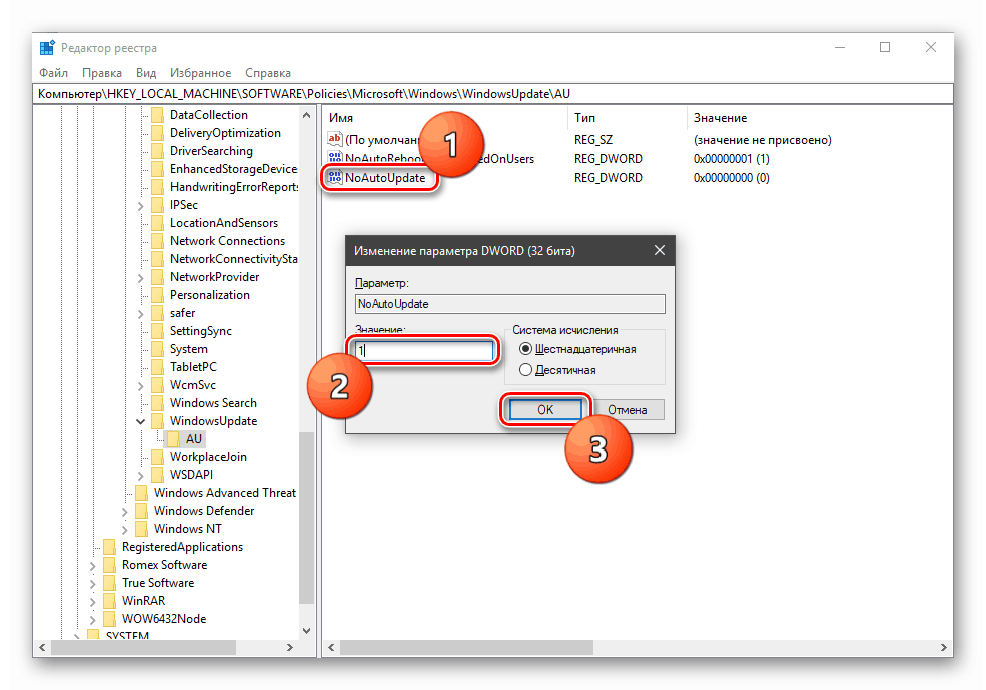The width and height of the screenshot is (986, 690).
Task: Click the Тип column header
Action: click(x=627, y=118)
